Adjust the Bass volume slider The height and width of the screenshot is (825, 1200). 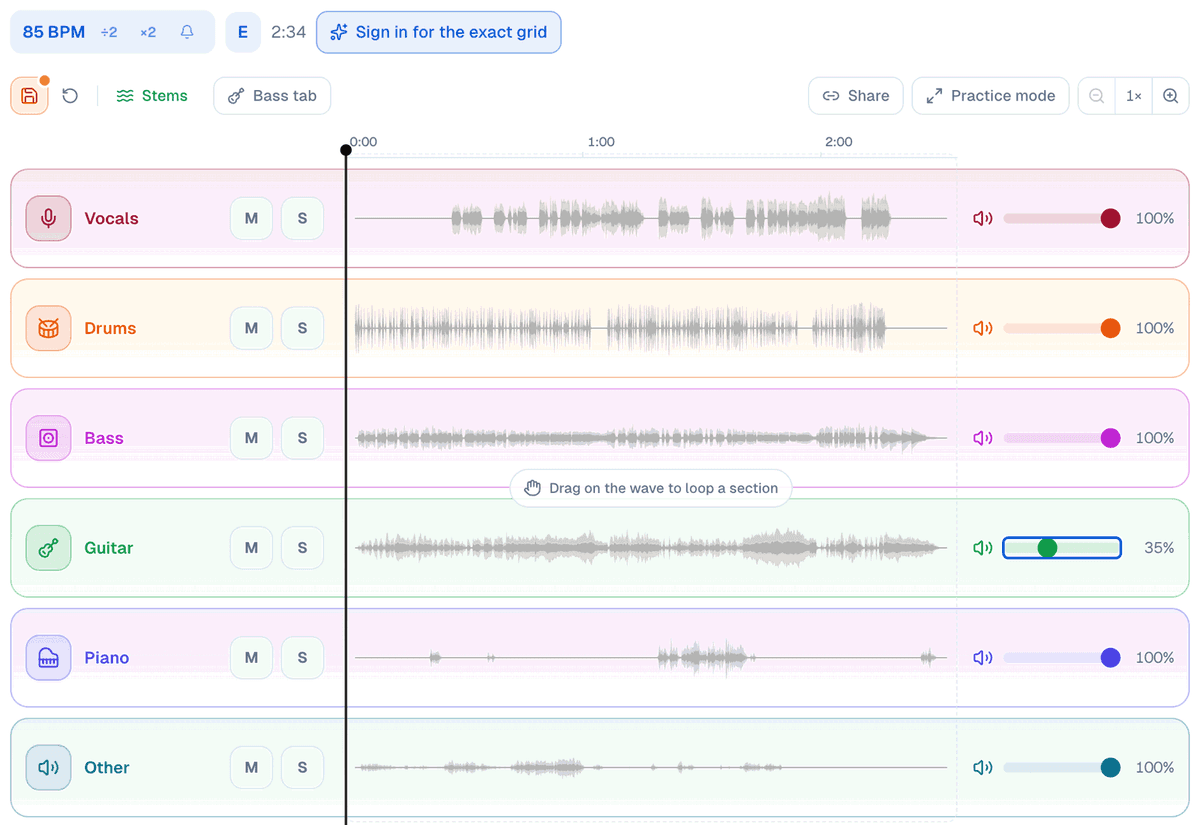(1062, 438)
